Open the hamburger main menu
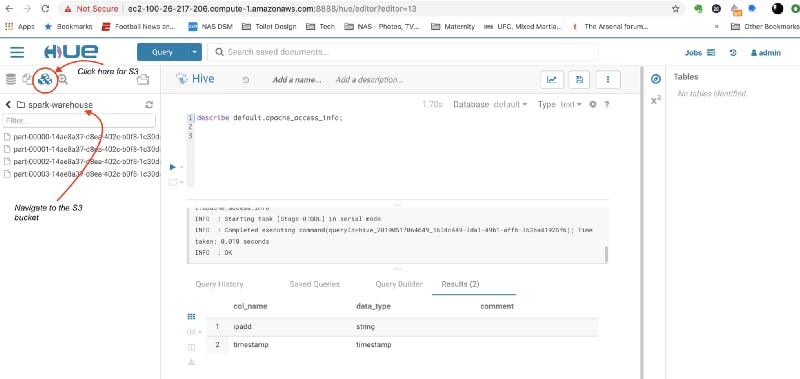800x379 pixels. pos(17,52)
